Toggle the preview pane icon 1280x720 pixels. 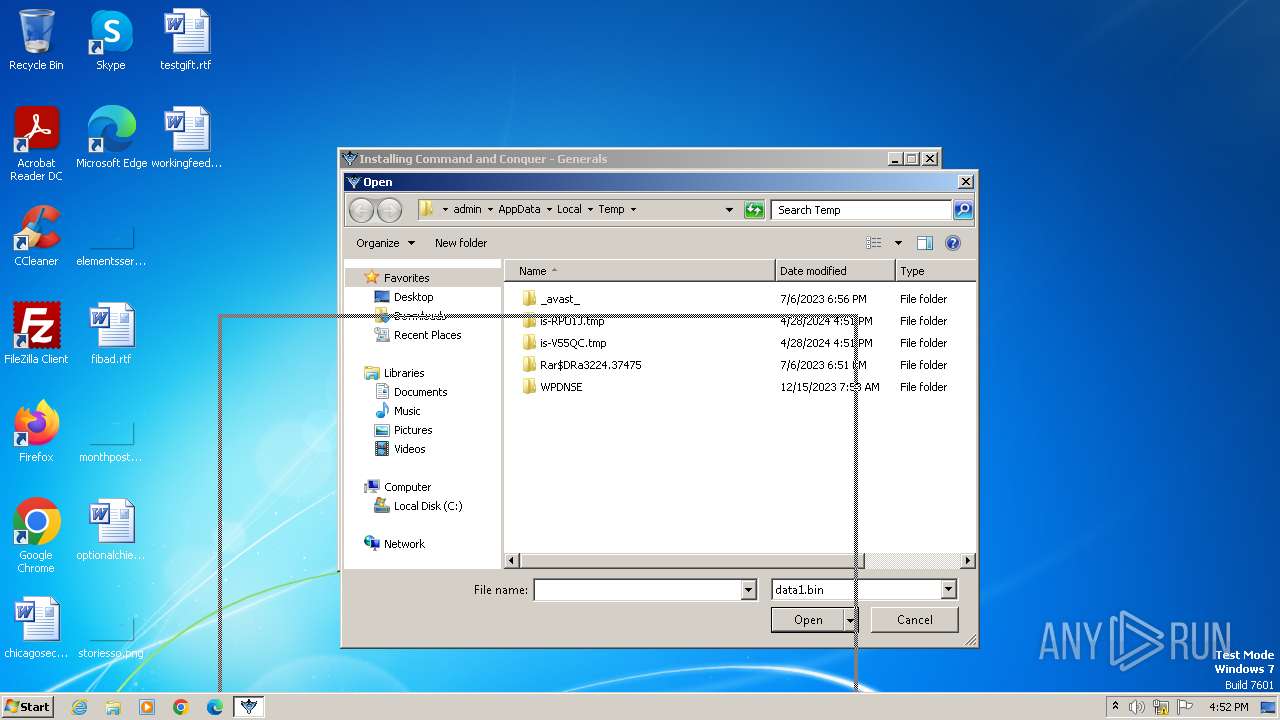pos(925,243)
